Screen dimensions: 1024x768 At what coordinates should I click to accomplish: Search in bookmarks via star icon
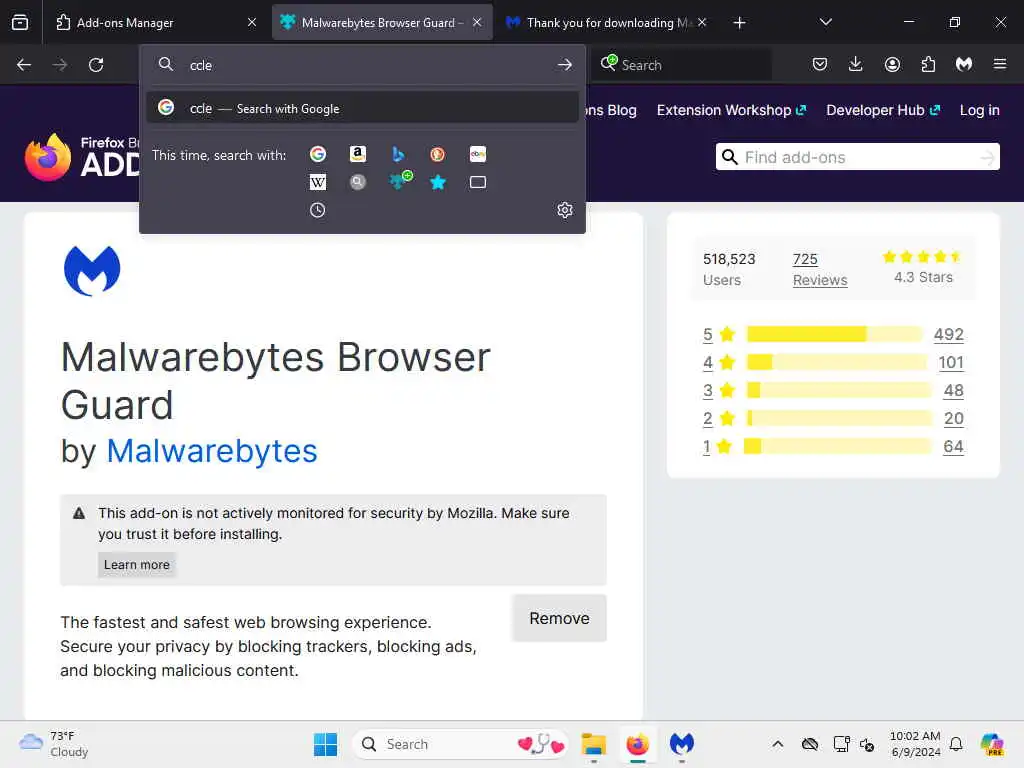tap(438, 182)
